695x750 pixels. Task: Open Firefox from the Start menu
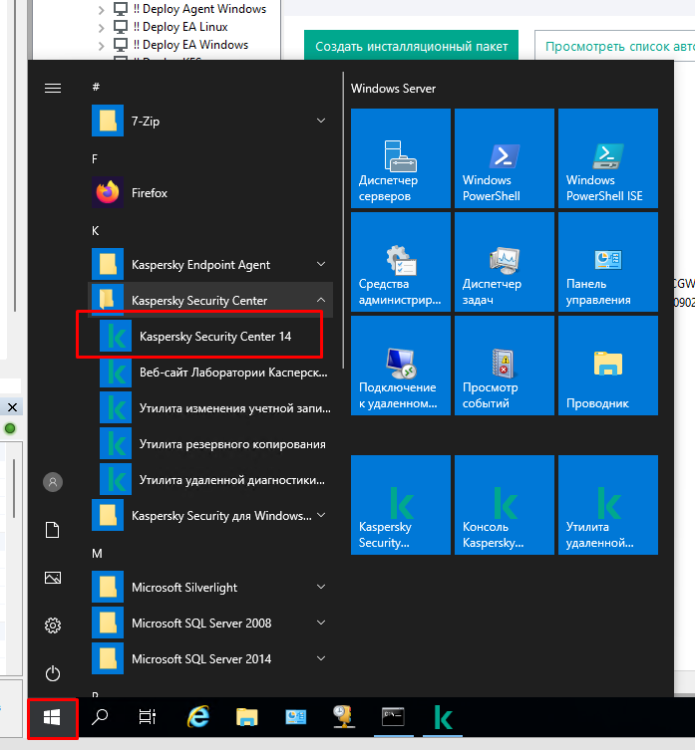click(210, 193)
